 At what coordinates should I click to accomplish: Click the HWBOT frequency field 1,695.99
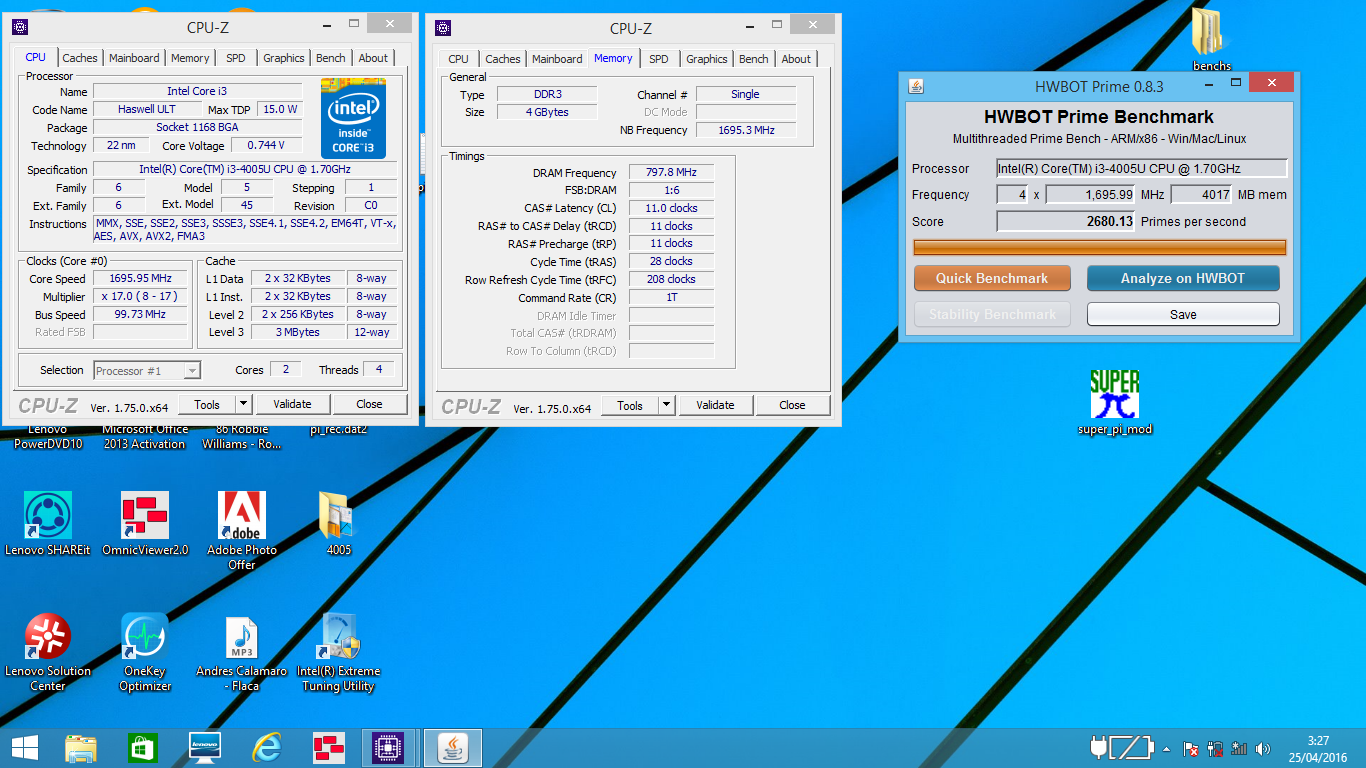pyautogui.click(x=1092, y=195)
